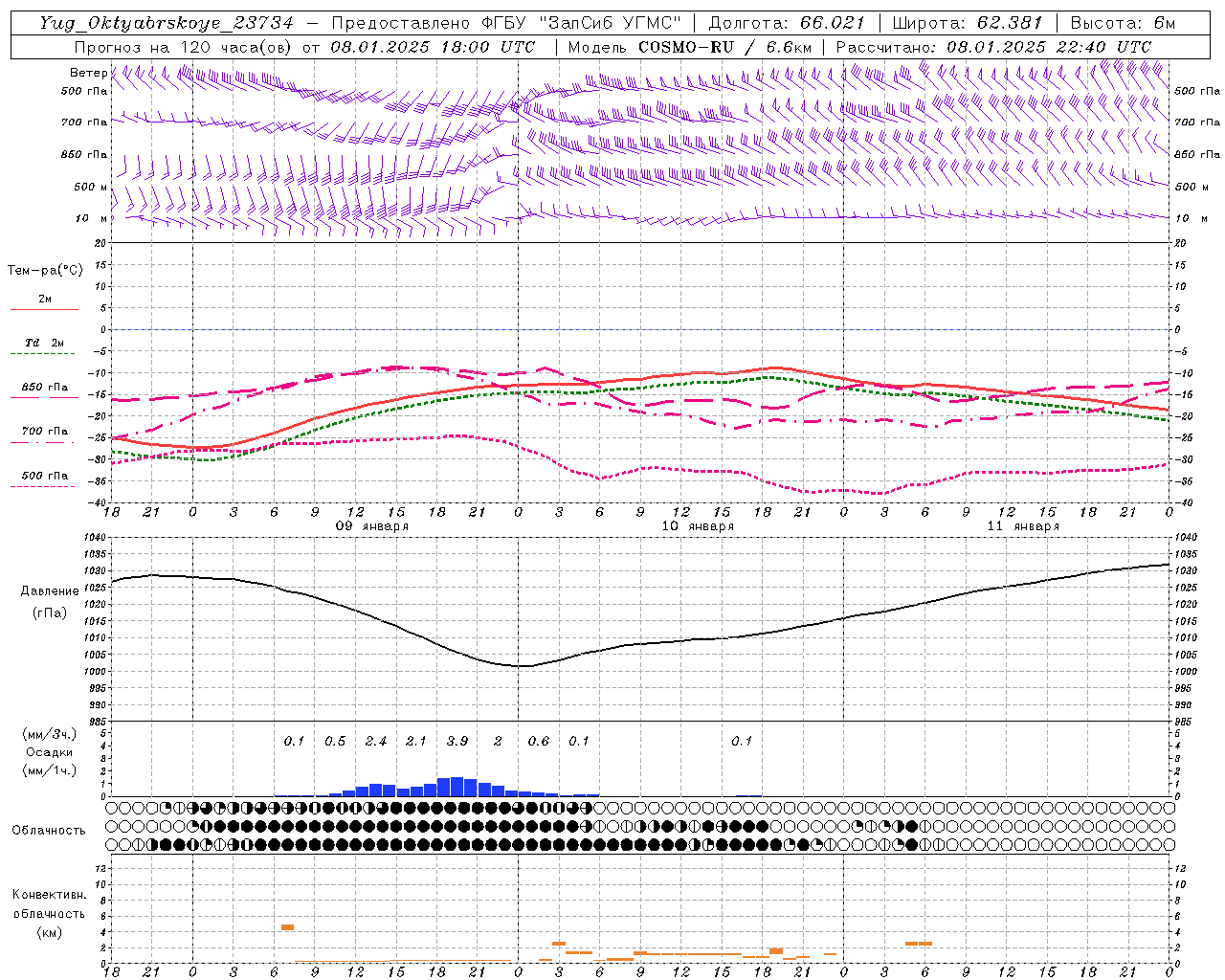Click the Высота: 6м header field
Image resolution: width=1225 pixels, height=980 pixels.
coord(1123,23)
